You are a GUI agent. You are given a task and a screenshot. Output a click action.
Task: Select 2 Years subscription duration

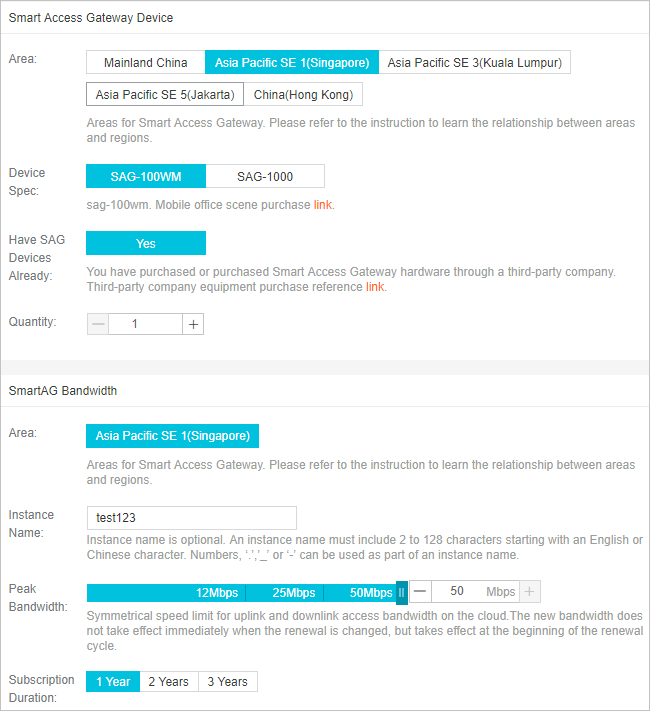[x=169, y=682]
